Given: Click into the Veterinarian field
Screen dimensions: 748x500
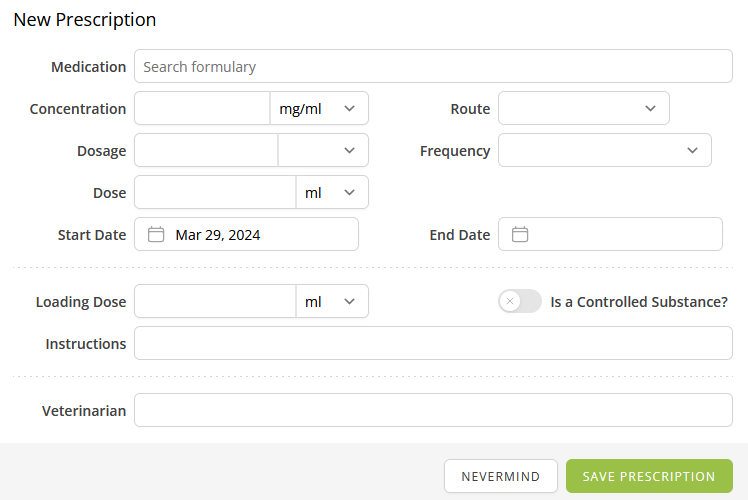Looking at the screenshot, I should pos(433,410).
